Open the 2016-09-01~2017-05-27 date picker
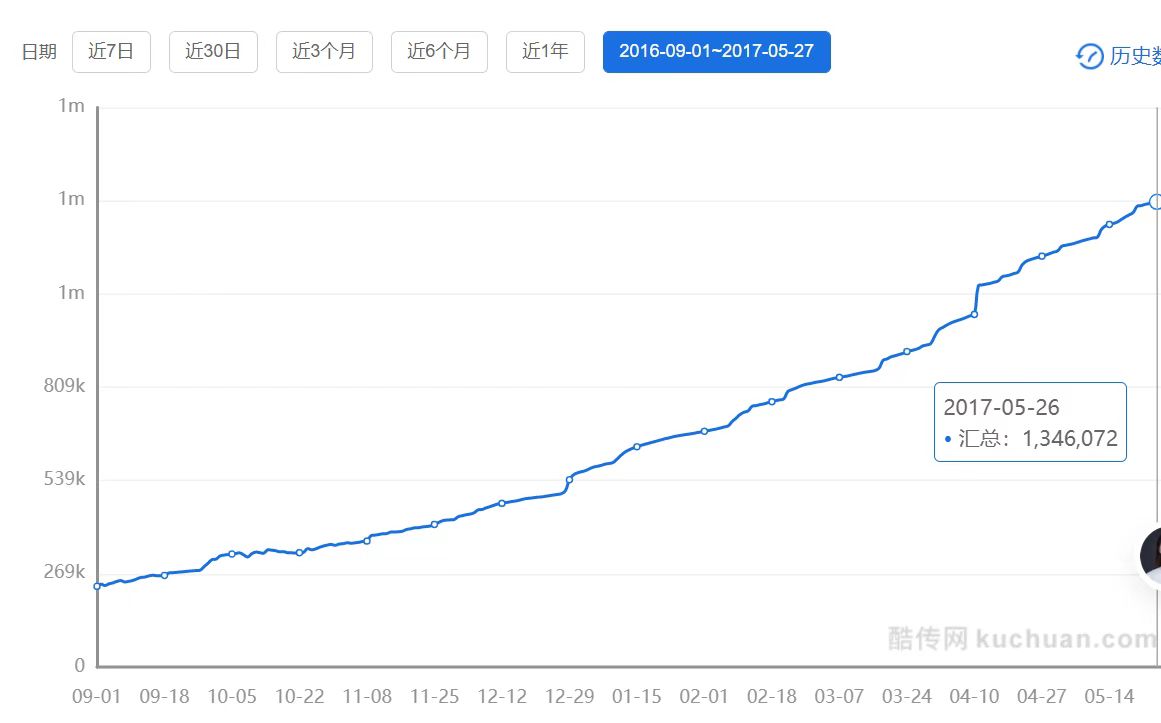This screenshot has width=1161, height=723. tap(716, 52)
